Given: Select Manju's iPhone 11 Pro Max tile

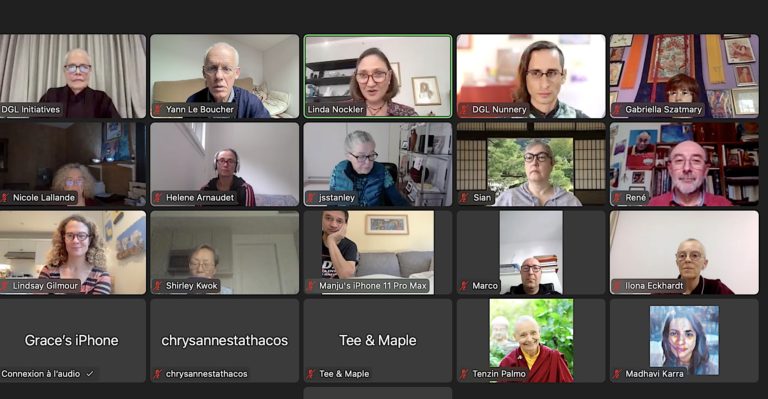Looking at the screenshot, I should tap(378, 253).
